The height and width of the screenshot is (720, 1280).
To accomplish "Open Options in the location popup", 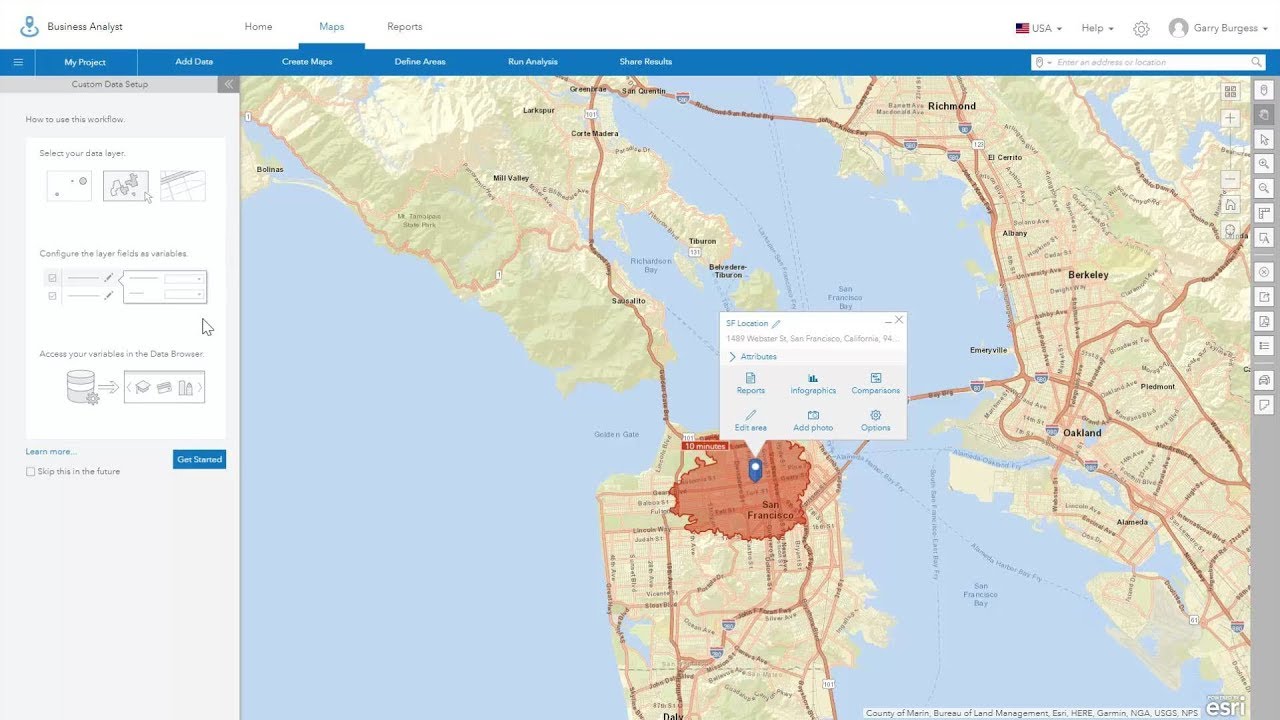I will tap(875, 421).
